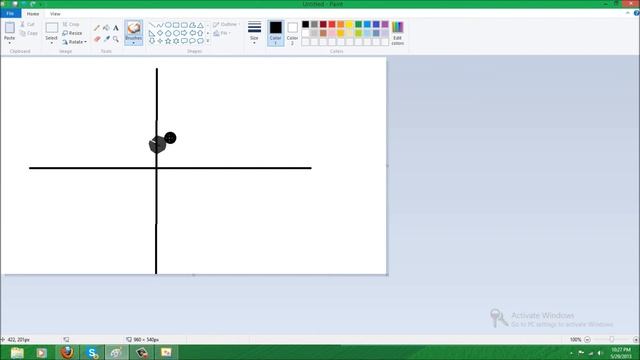This screenshot has height=360, width=640.
Task: Select the Magnifier tool
Action: click(116, 39)
